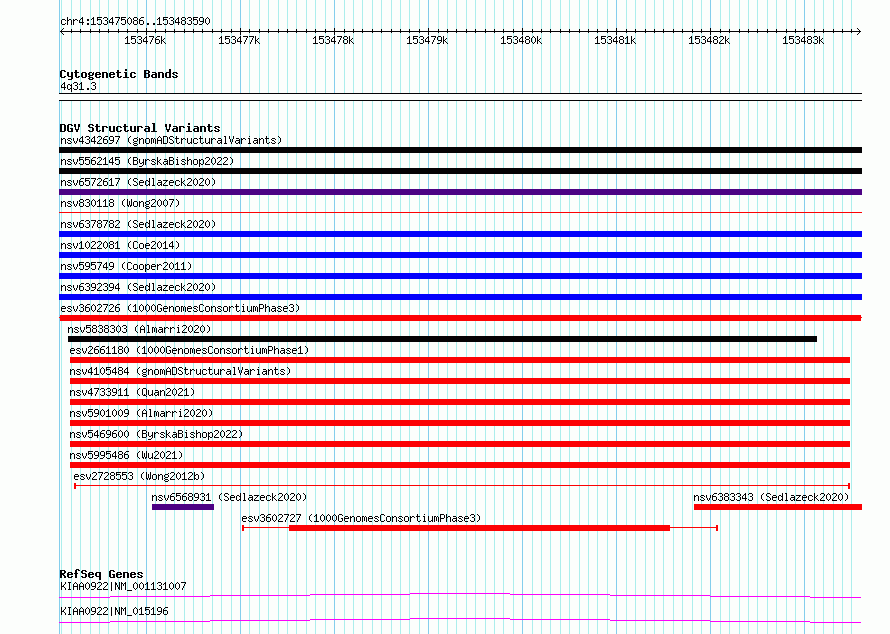Screen dimensions: 890x634
Task: Click the blue bar under nsv6378782
Action: [460, 234]
